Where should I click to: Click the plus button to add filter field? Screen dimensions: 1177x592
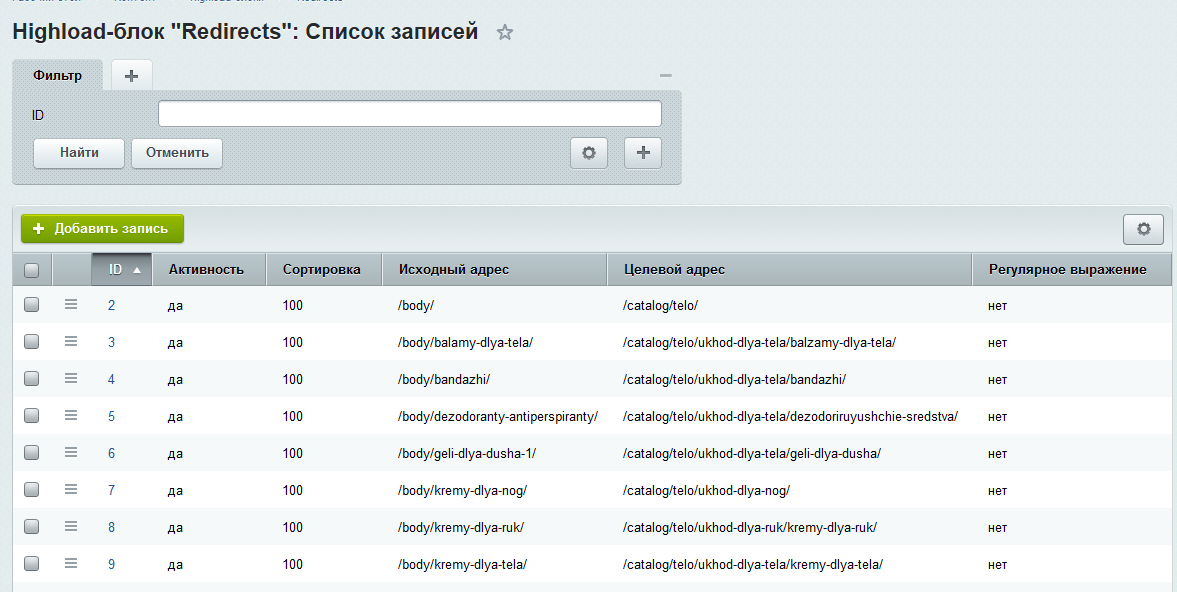click(x=643, y=153)
